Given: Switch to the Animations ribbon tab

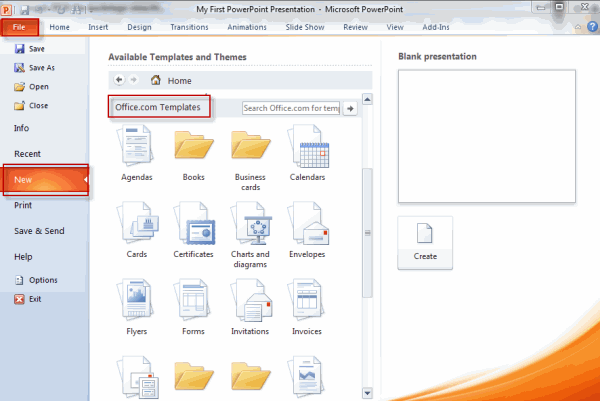Looking at the screenshot, I should (x=247, y=27).
